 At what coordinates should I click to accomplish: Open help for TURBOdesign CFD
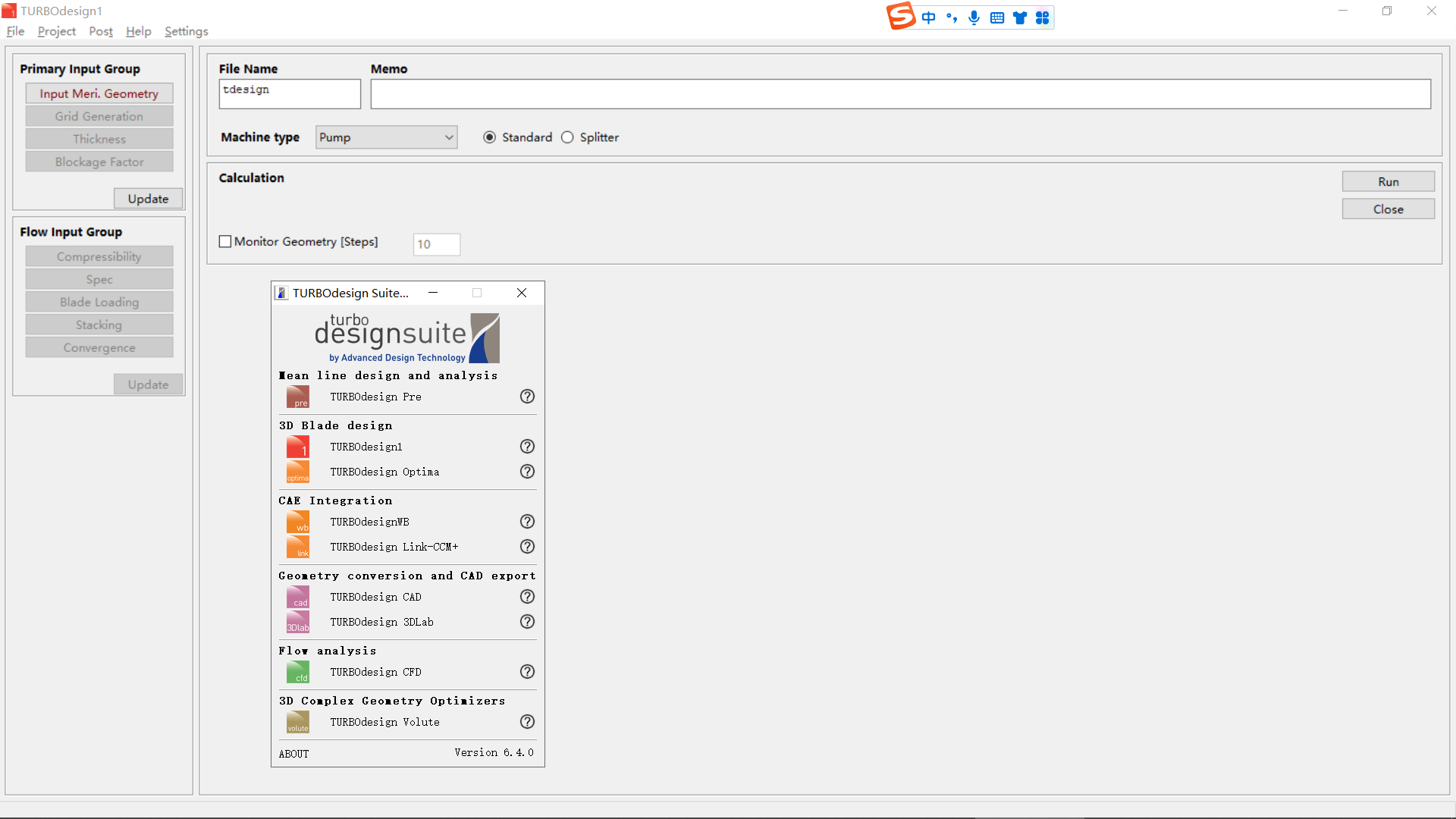tap(527, 672)
